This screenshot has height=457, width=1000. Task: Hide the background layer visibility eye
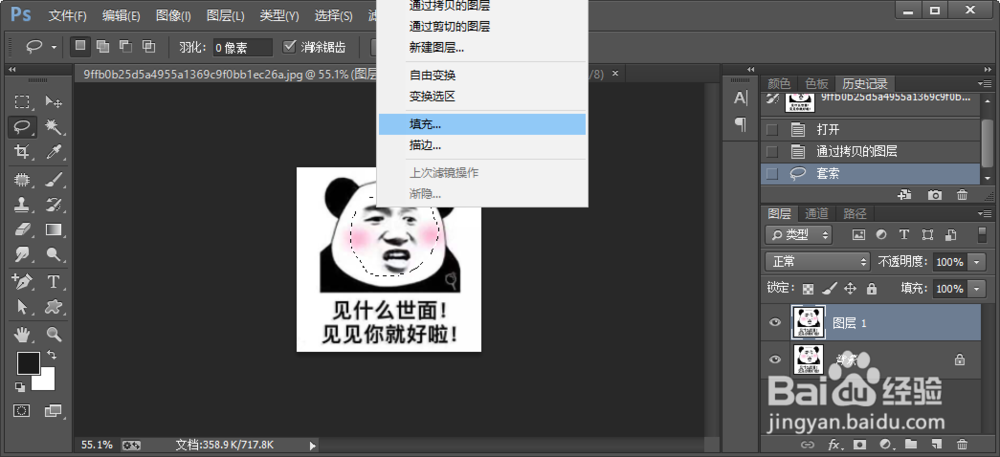point(775,359)
